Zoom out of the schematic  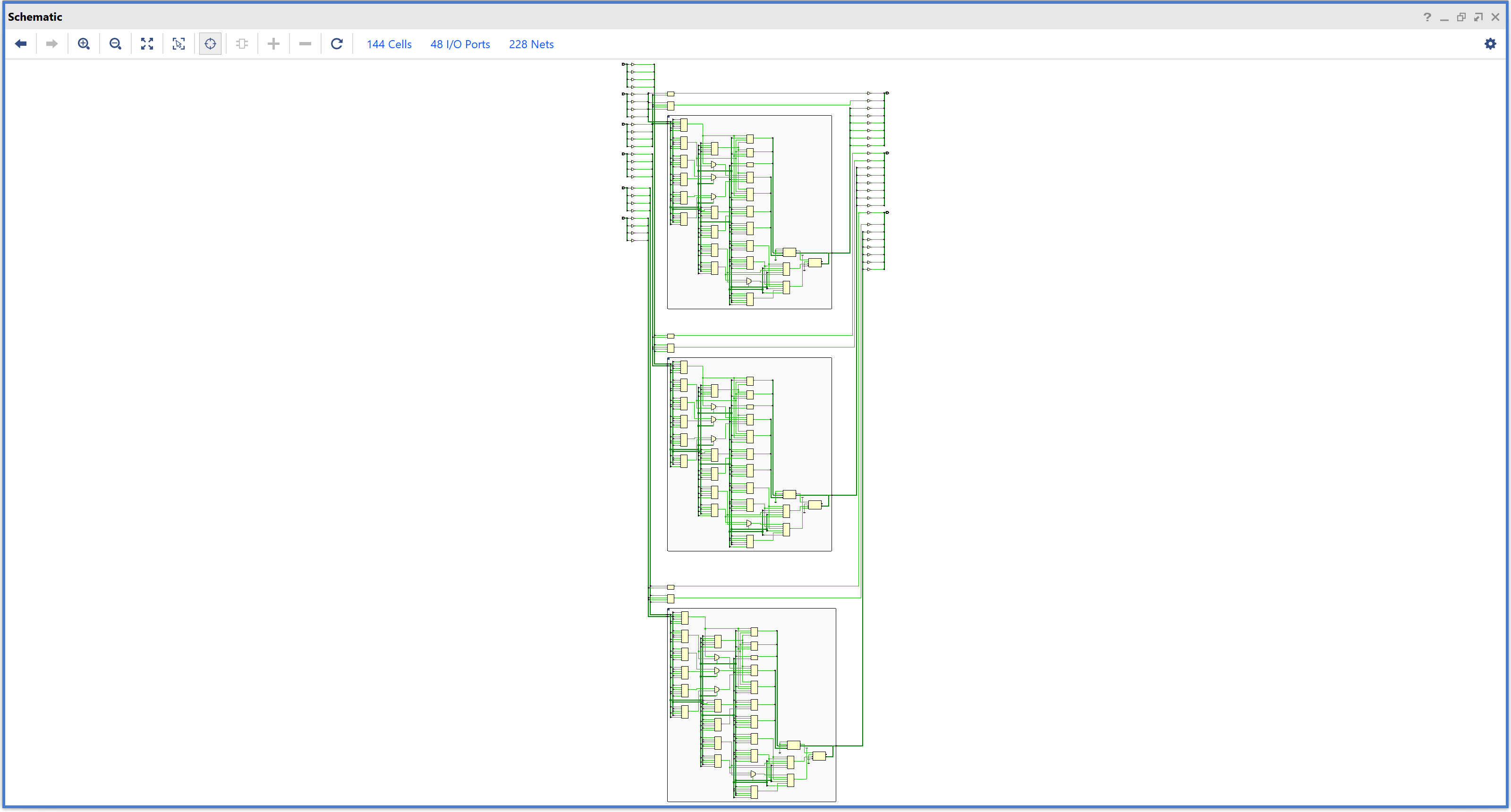(116, 44)
